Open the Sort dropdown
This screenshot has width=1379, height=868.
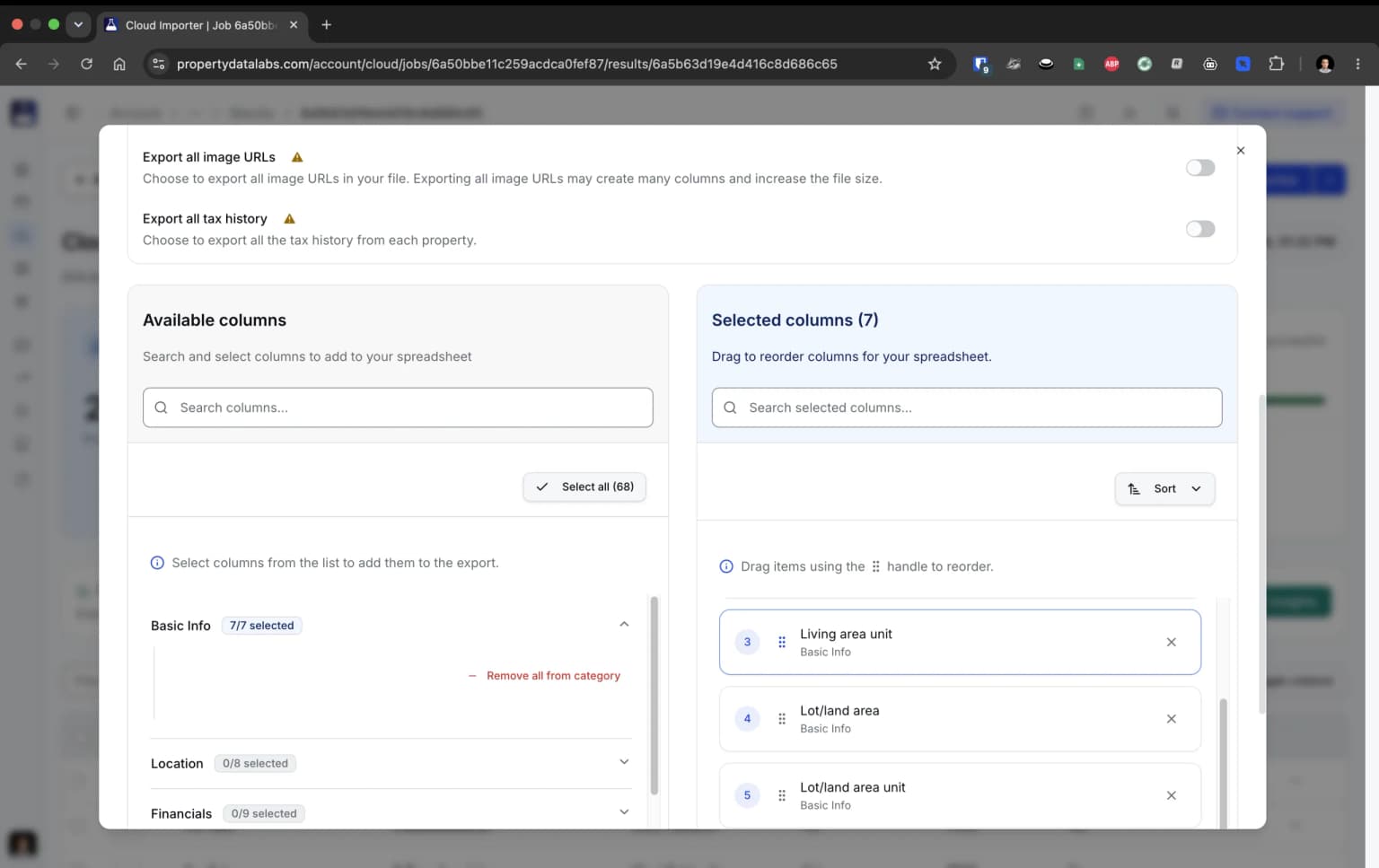[x=1164, y=488]
